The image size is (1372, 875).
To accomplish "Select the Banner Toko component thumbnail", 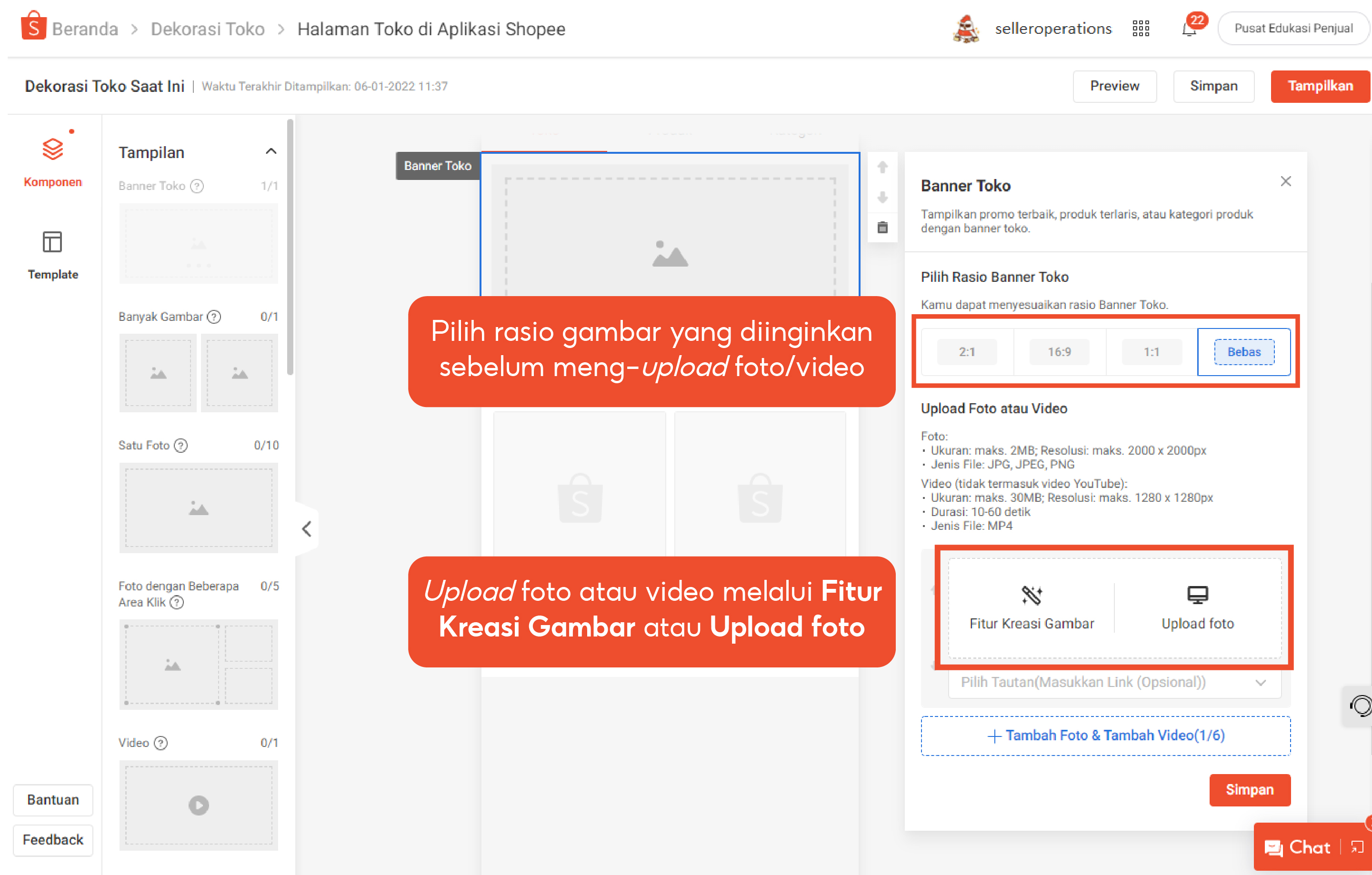I will [x=198, y=243].
